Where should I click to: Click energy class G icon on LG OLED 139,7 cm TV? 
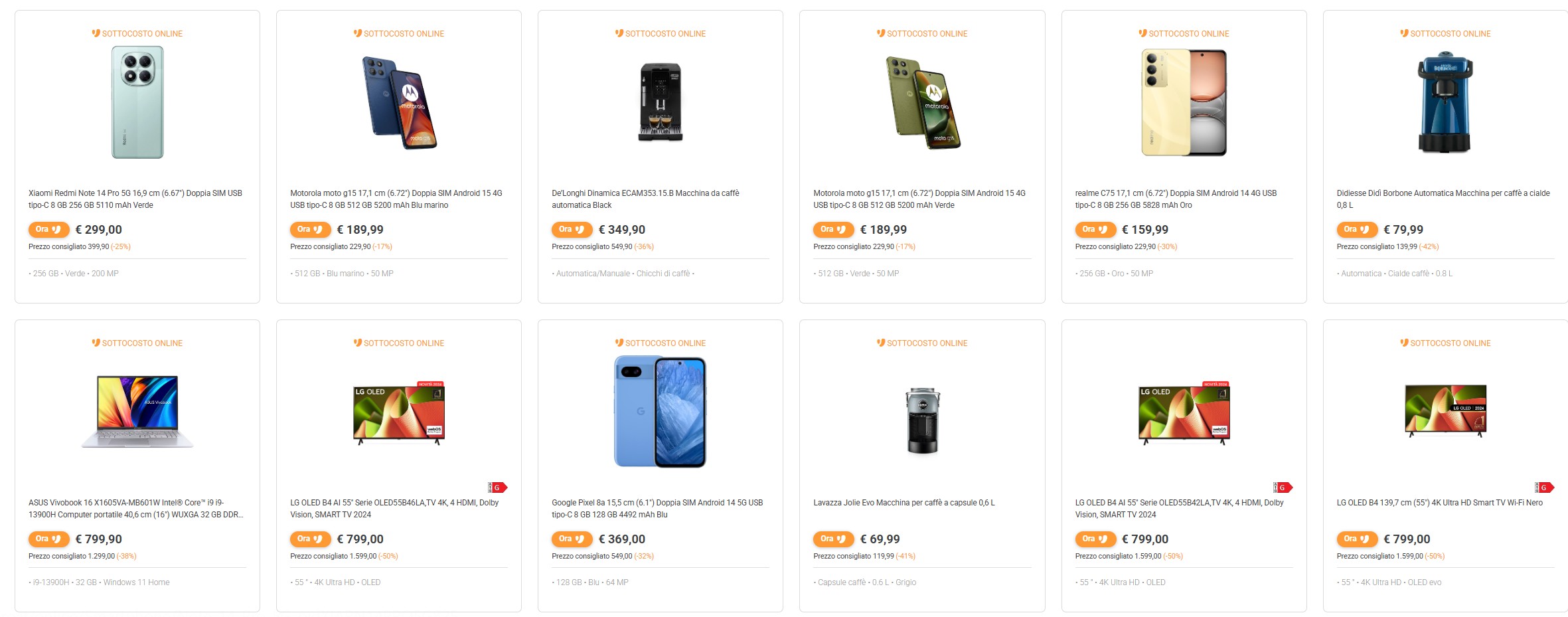(1544, 487)
